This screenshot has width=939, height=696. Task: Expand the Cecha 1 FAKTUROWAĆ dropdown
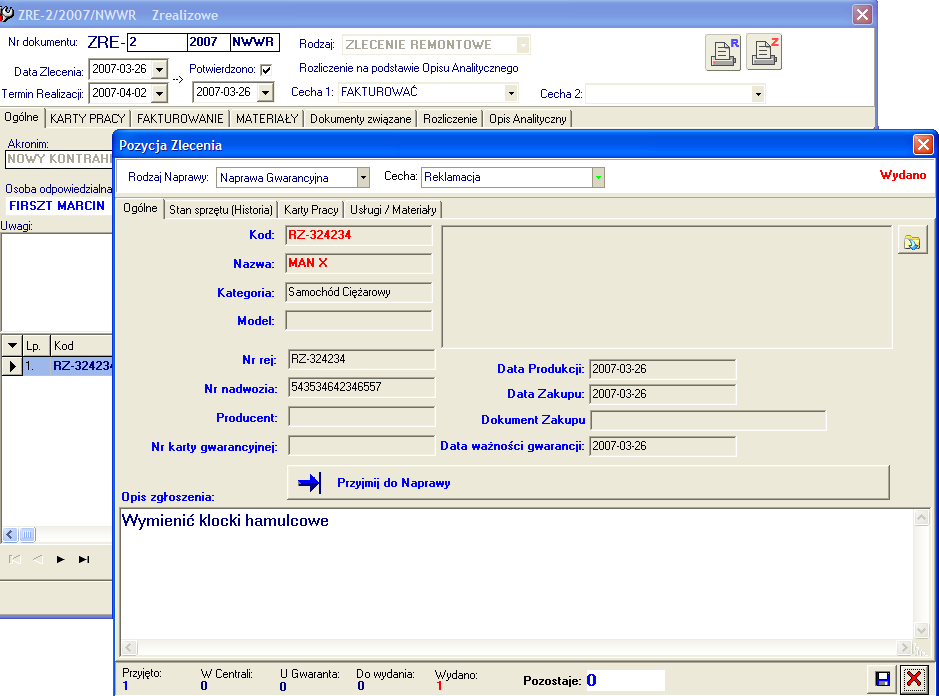pyautogui.click(x=511, y=93)
